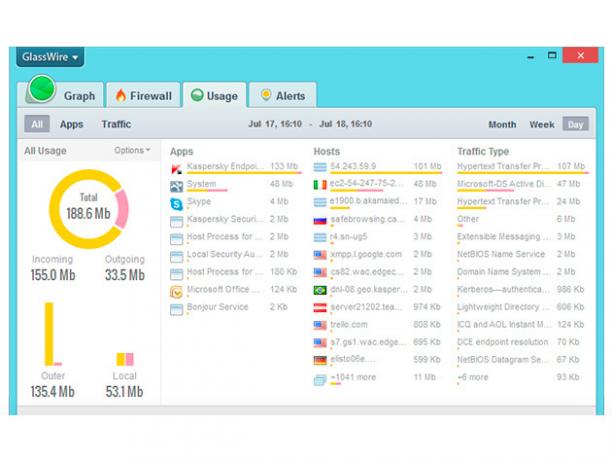The width and height of the screenshot is (612, 460).
Task: Click the German flag beside elisto06e host
Action: click(320, 361)
